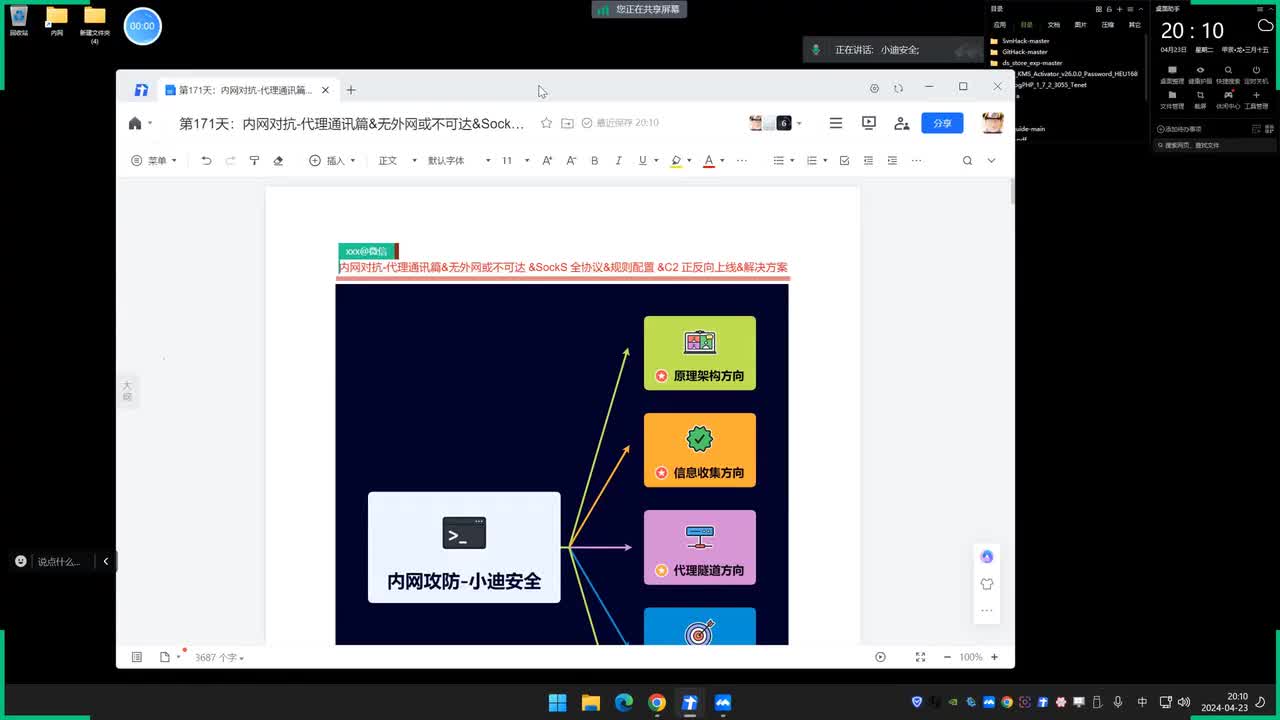
Task: Switch to 文档 tab in directory panel
Action: pos(1053,24)
